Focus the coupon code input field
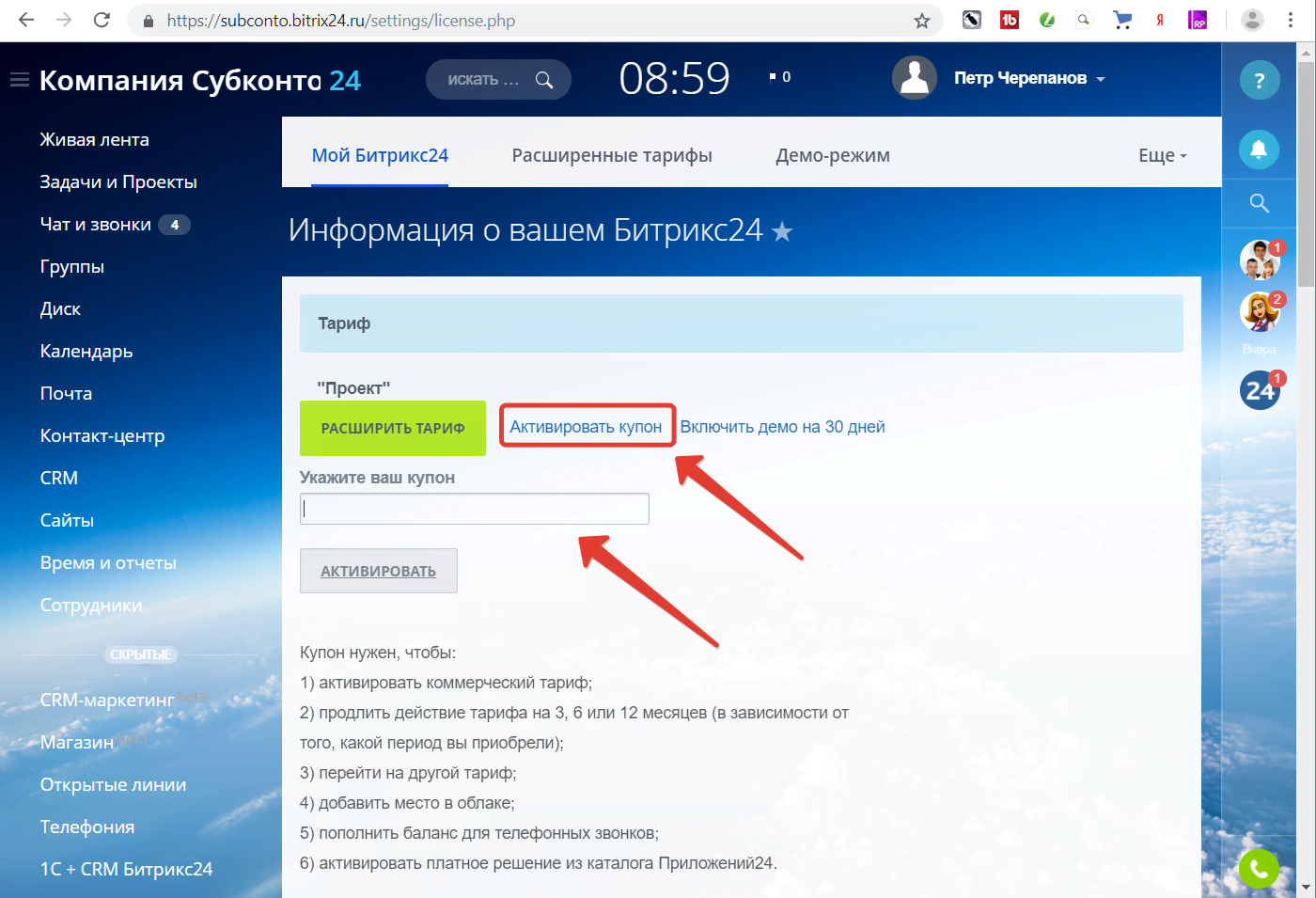The height and width of the screenshot is (898, 1316). (x=475, y=509)
